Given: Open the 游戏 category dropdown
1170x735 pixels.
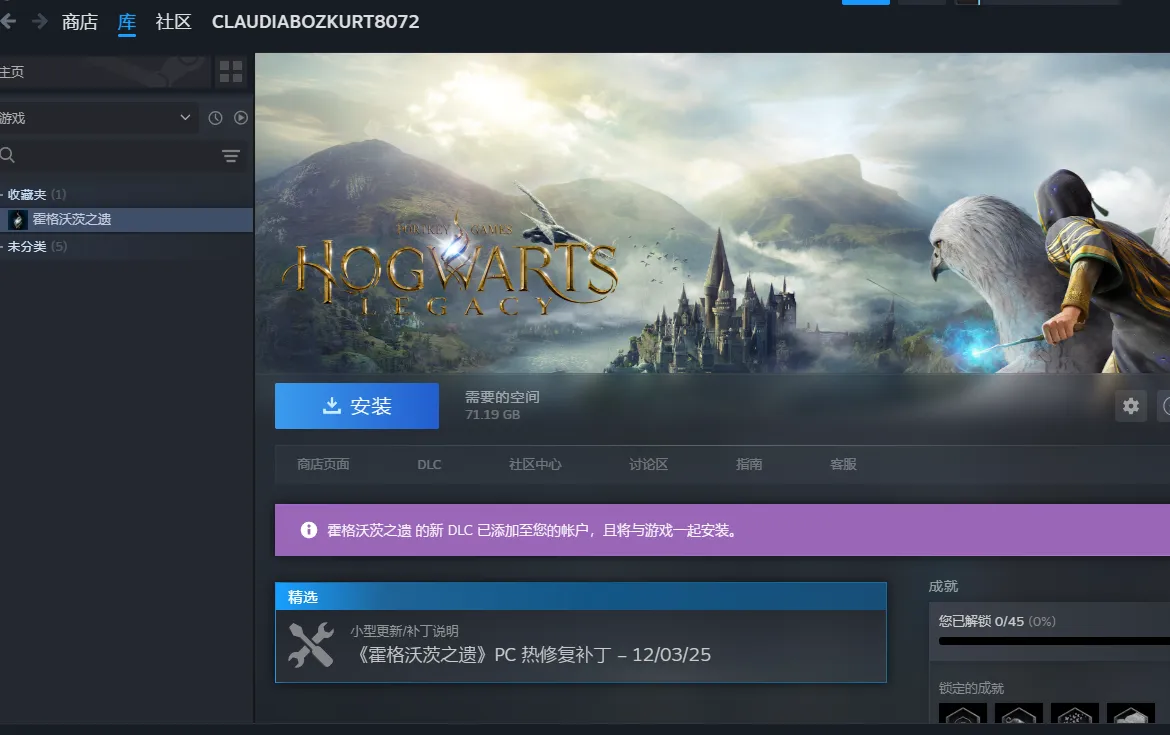Looking at the screenshot, I should coord(97,118).
